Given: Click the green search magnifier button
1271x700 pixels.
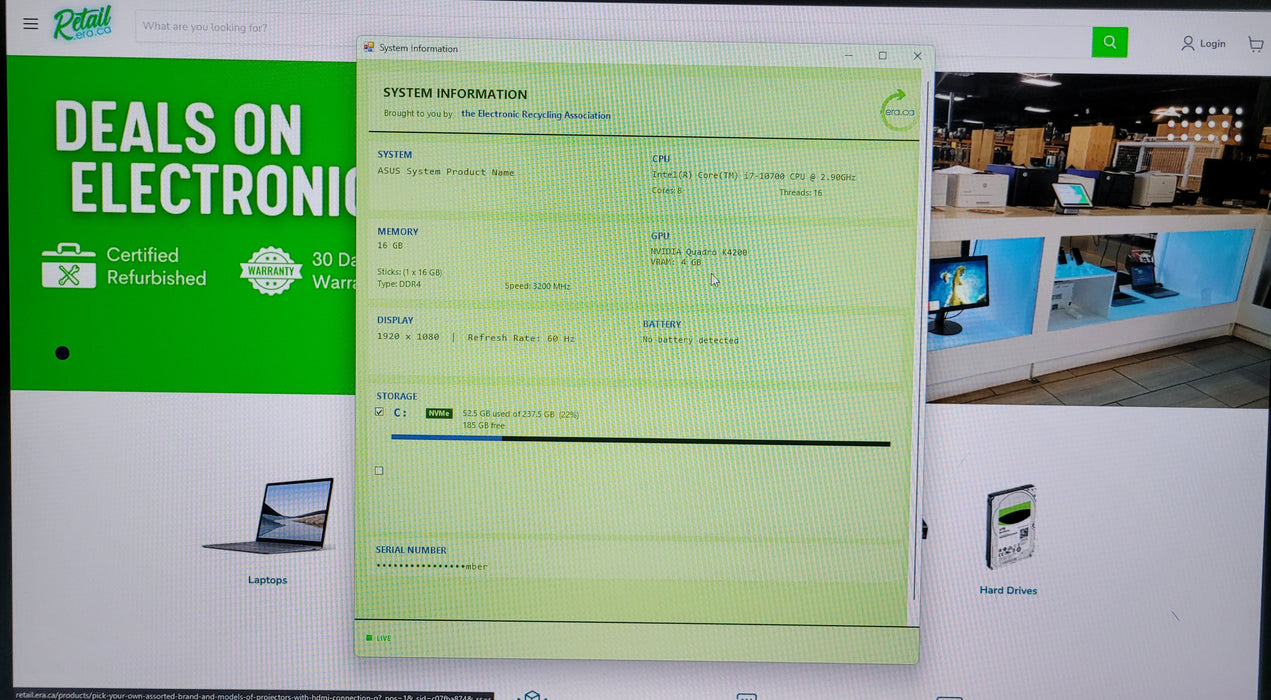Looking at the screenshot, I should (1109, 42).
